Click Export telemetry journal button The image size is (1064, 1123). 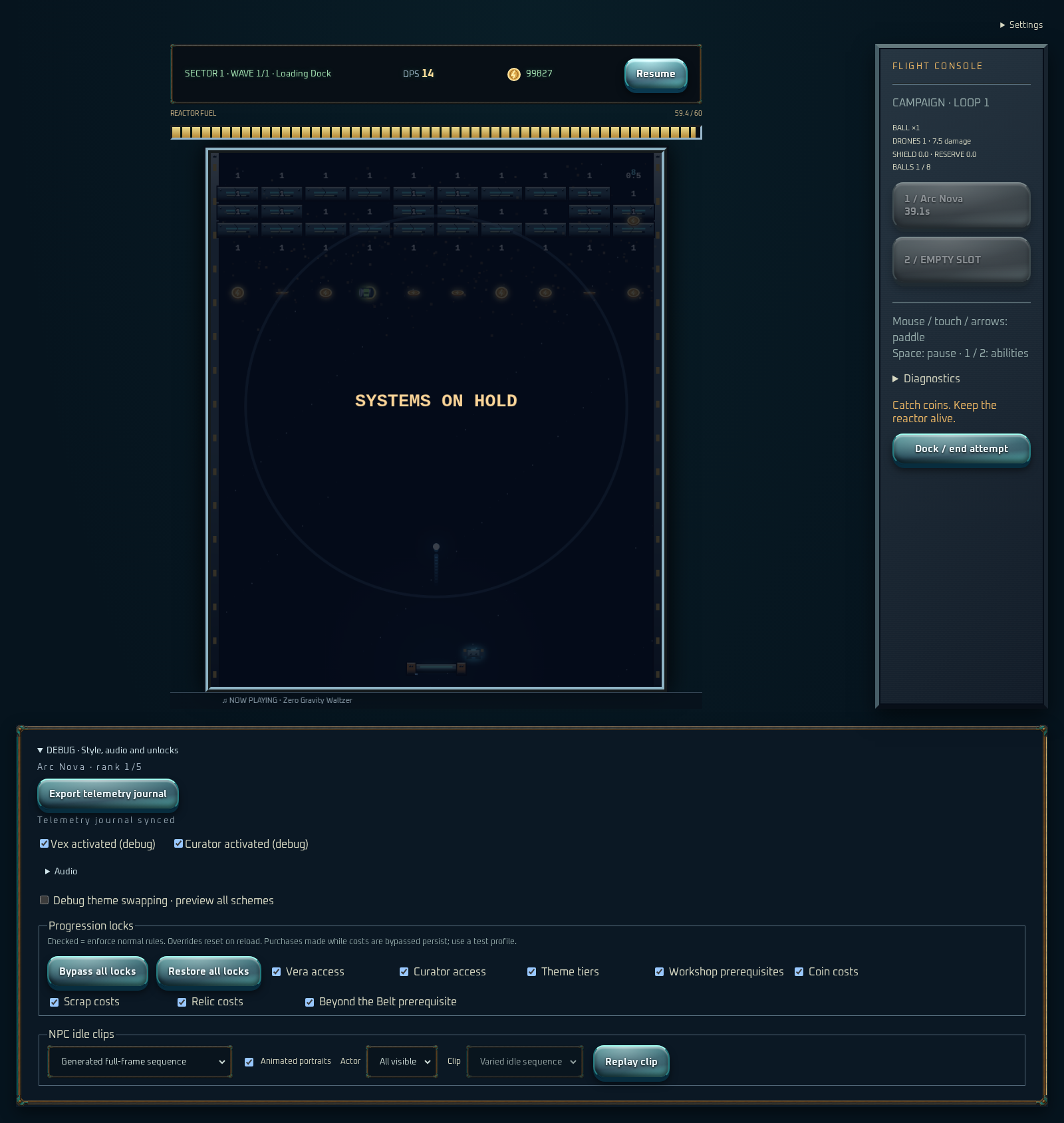click(x=108, y=794)
